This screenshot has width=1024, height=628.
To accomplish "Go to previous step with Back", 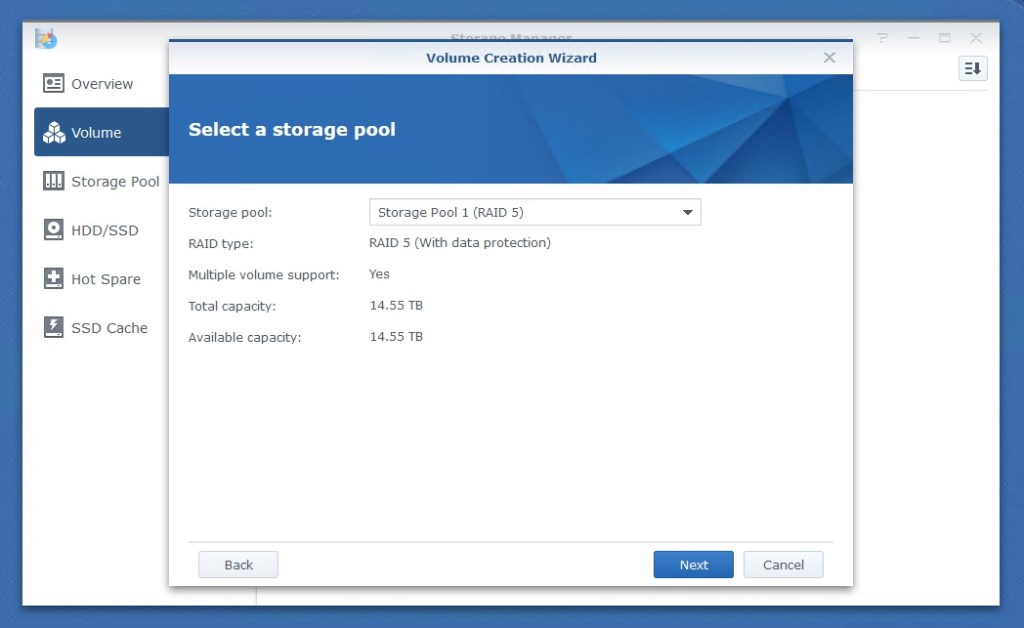I will click(x=238, y=565).
